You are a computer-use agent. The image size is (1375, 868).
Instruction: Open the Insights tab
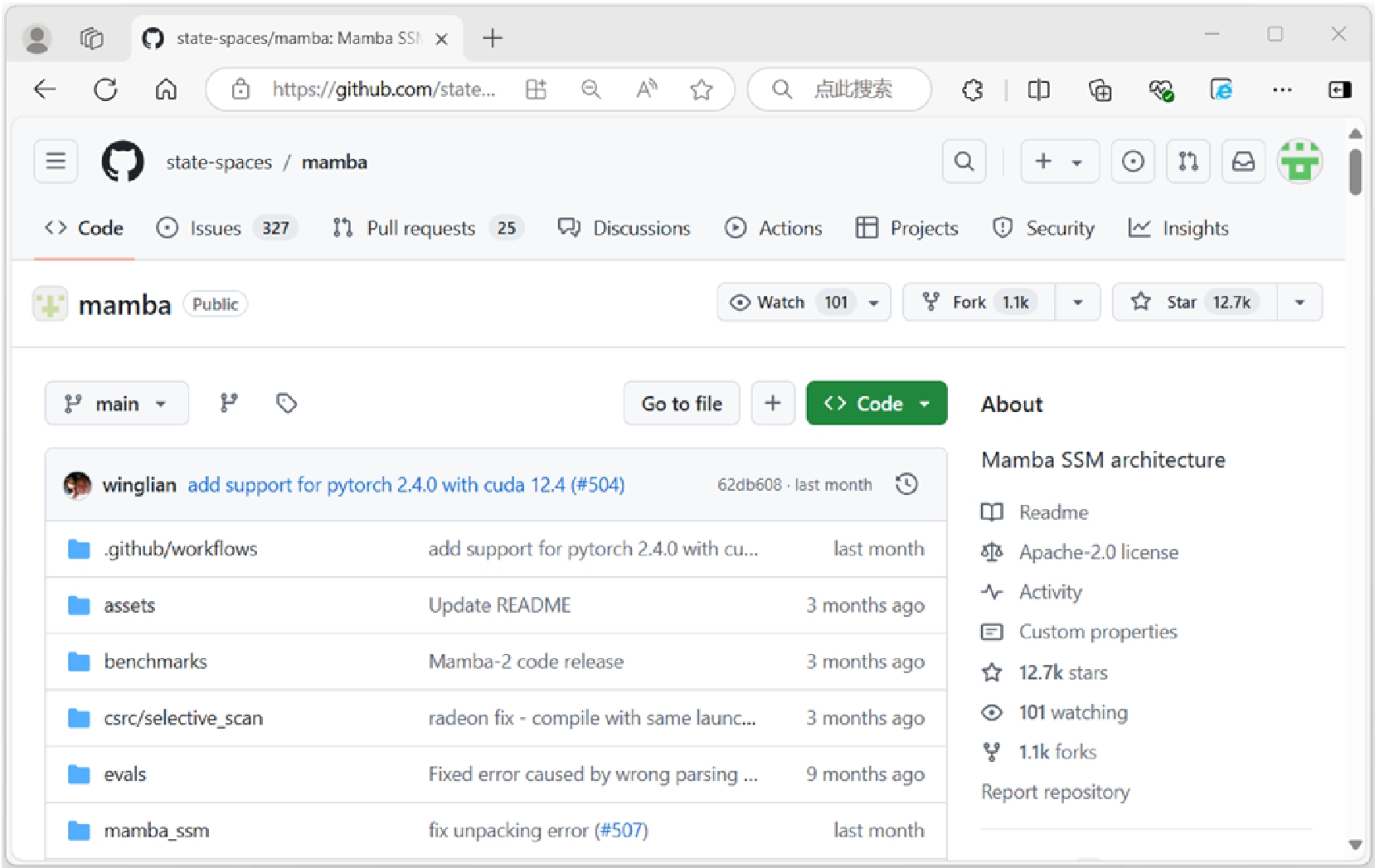[x=1178, y=228]
